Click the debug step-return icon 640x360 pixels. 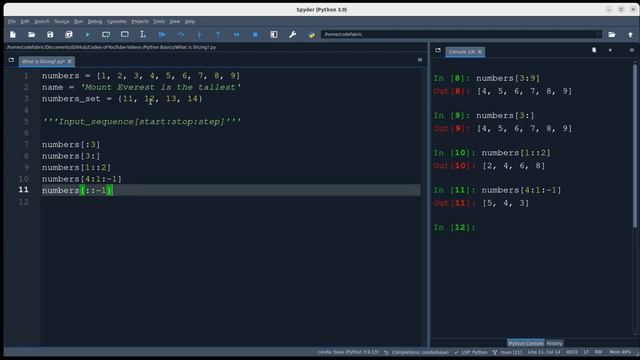pyautogui.click(x=218, y=35)
